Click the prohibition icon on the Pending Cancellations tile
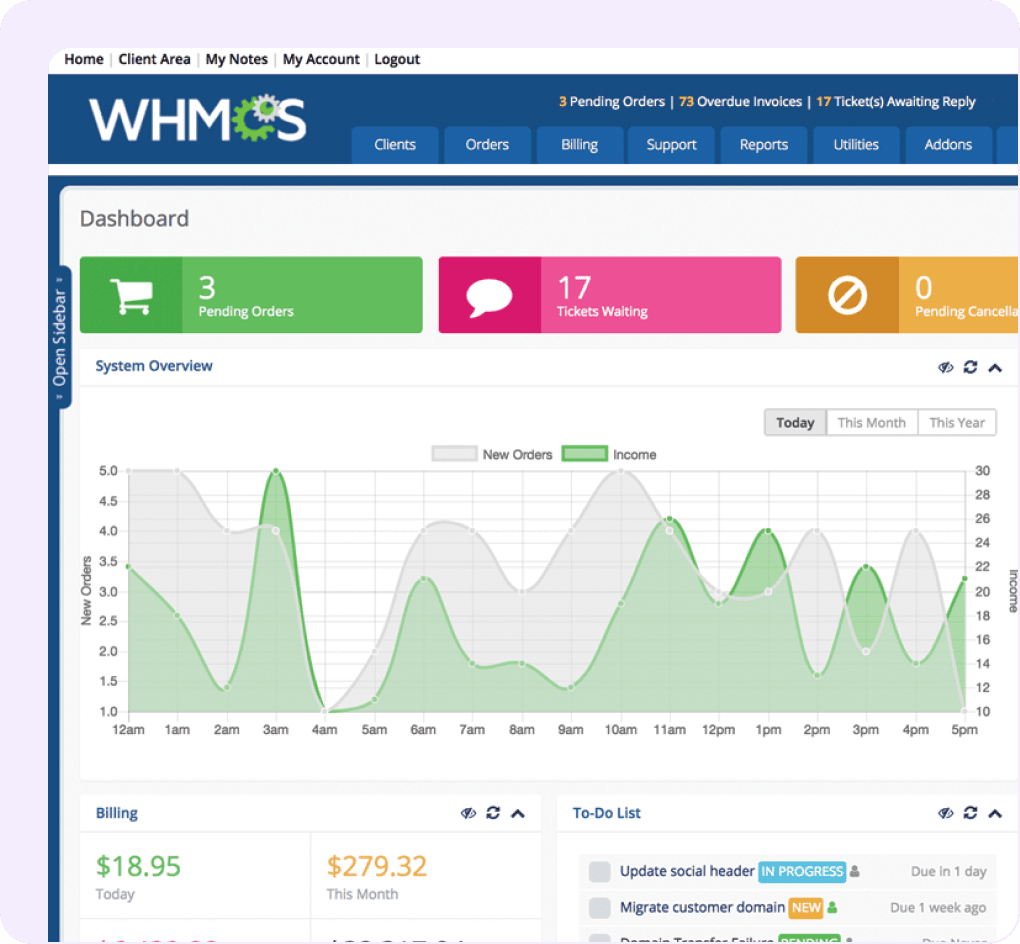The width and height of the screenshot is (1020, 944). (x=846, y=294)
